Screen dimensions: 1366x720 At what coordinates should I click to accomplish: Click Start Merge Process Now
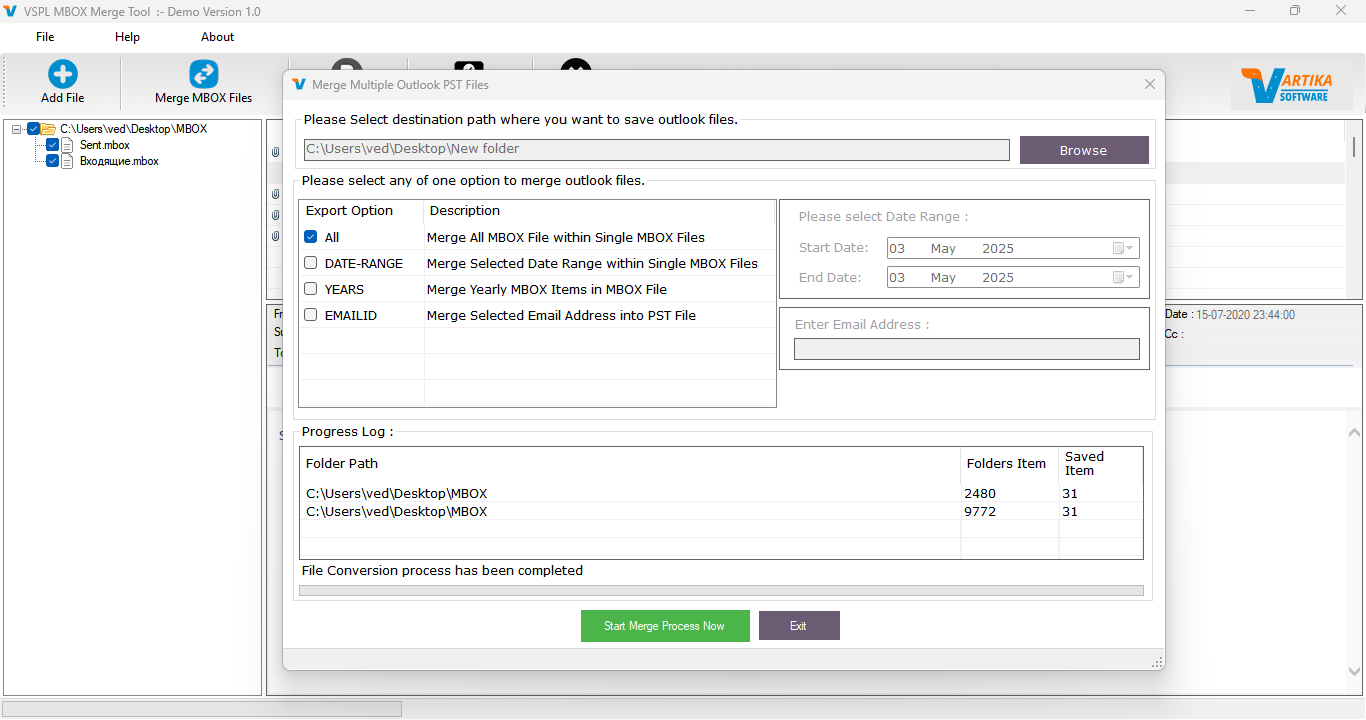click(665, 626)
